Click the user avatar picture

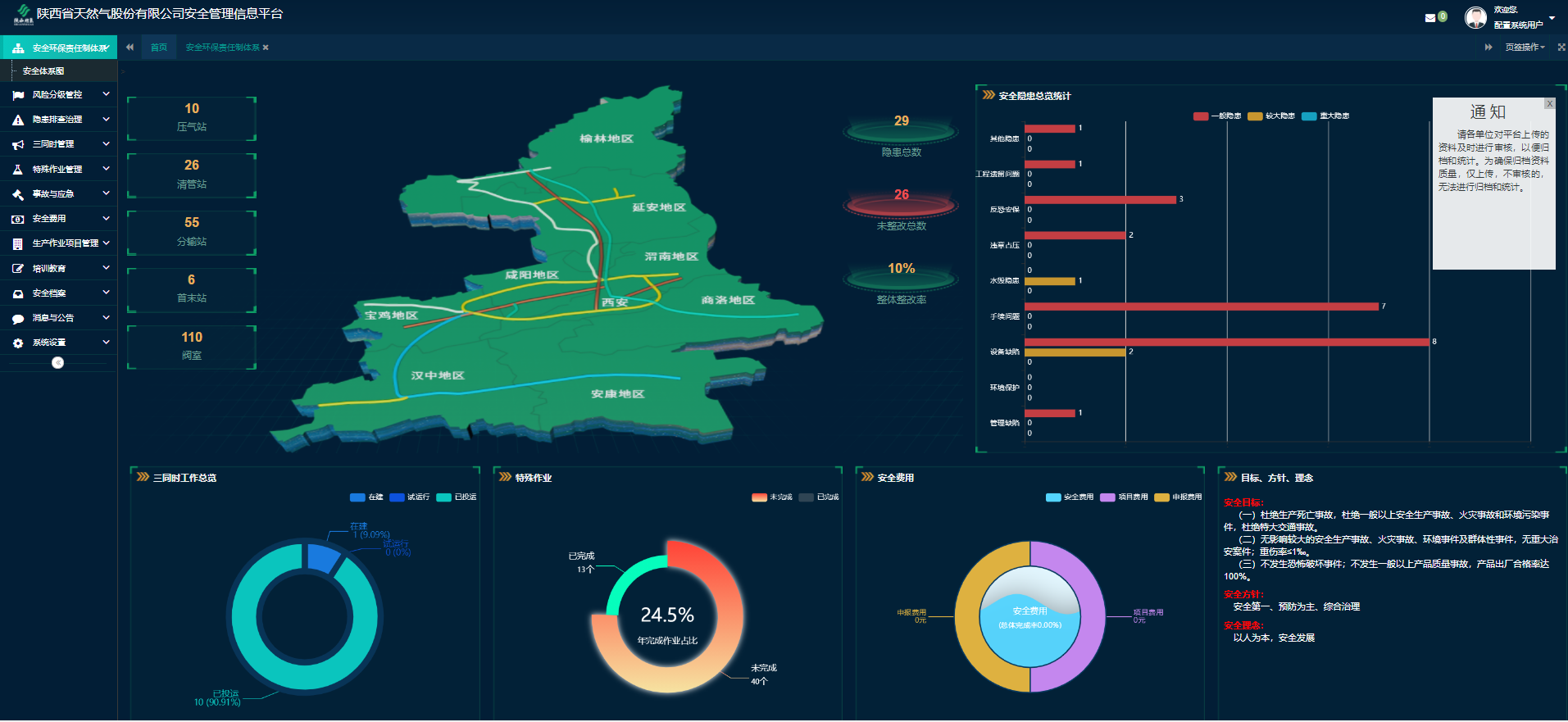pos(1475,17)
